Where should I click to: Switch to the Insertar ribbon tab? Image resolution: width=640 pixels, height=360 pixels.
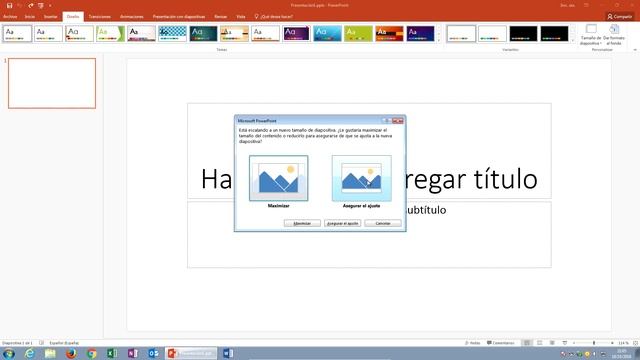point(51,17)
